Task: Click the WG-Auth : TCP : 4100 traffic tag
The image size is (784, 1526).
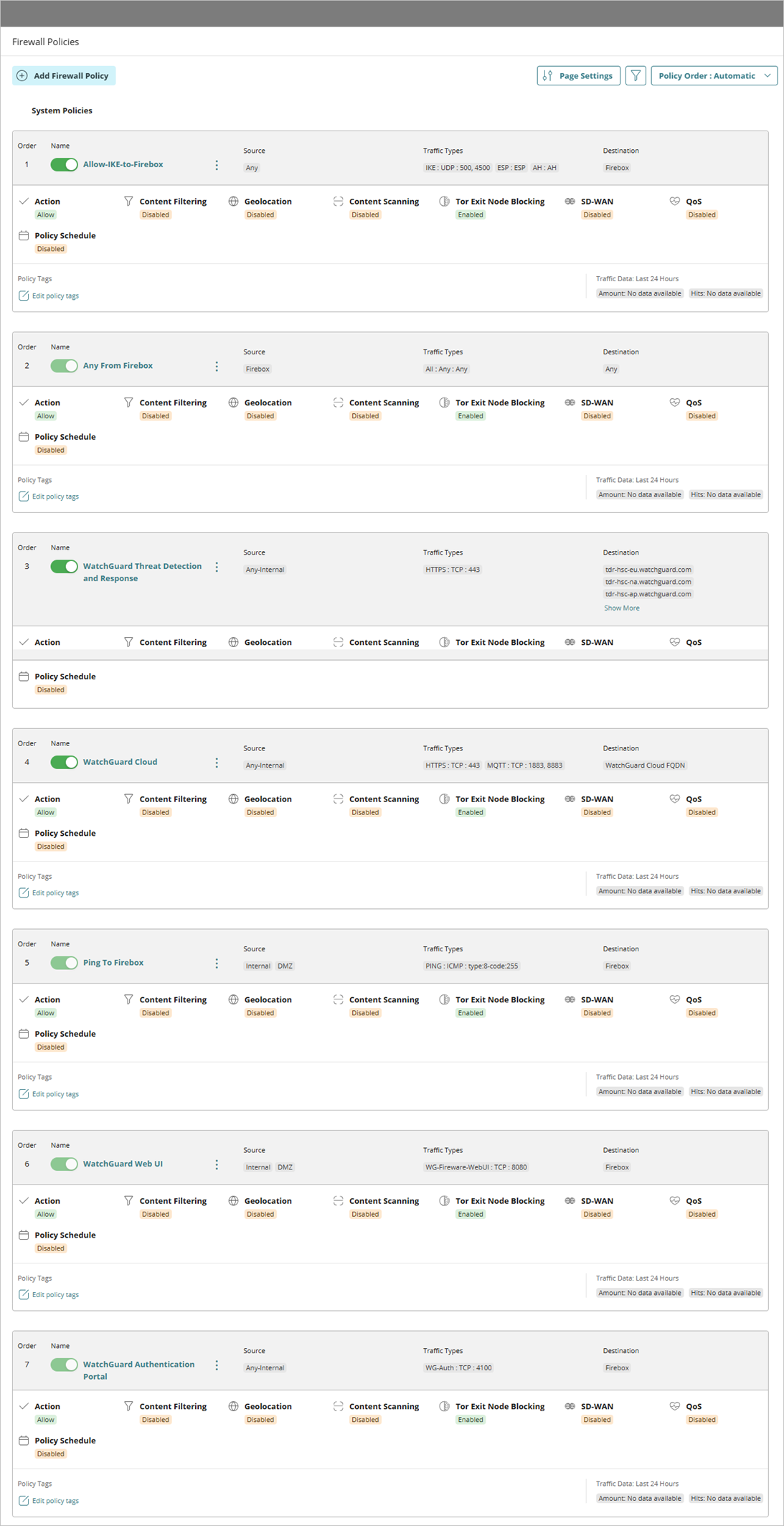Action: [458, 1367]
